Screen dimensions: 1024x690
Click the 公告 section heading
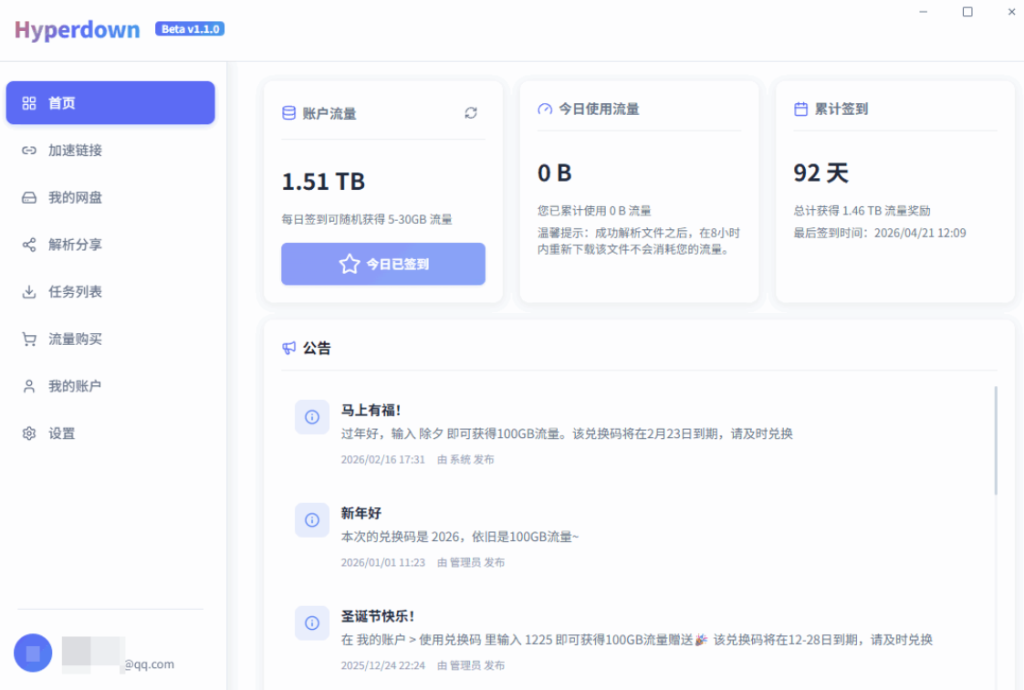317,348
